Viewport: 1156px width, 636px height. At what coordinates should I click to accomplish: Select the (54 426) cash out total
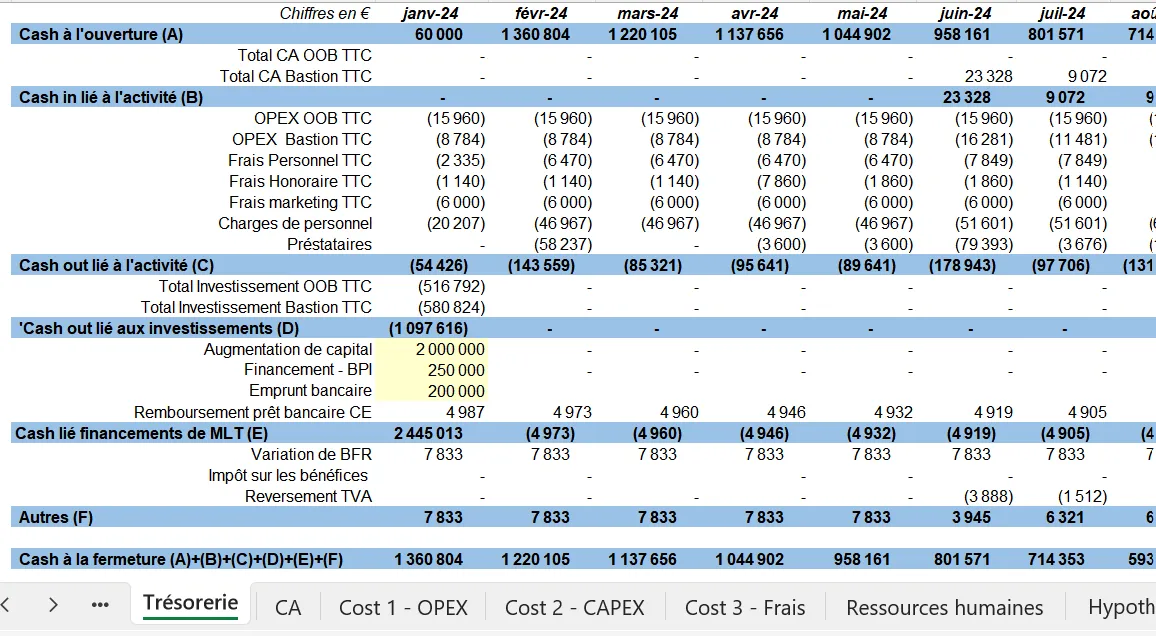pos(439,265)
